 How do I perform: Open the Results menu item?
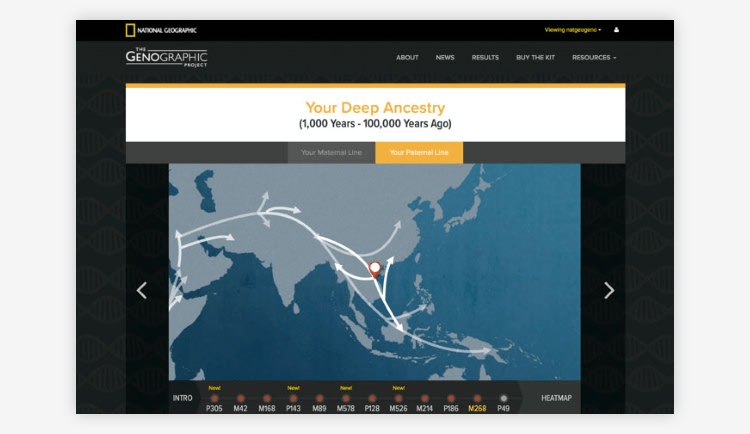pos(485,57)
